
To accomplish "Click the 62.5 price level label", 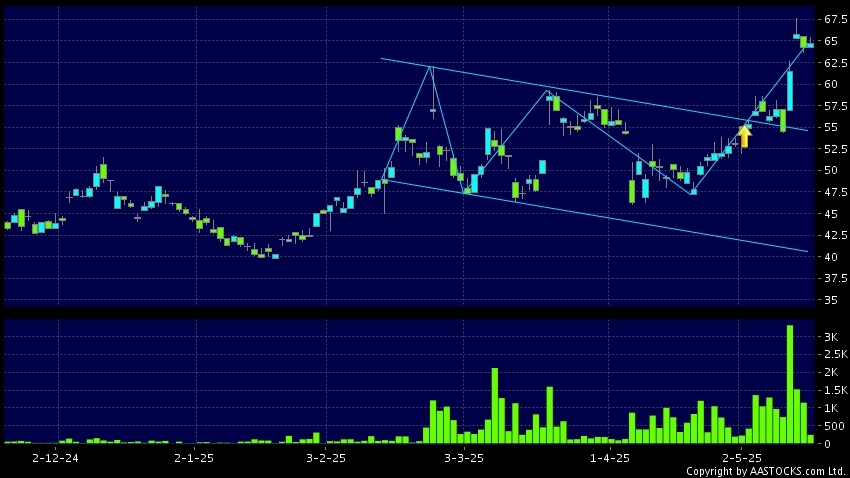I will click(x=835, y=63).
